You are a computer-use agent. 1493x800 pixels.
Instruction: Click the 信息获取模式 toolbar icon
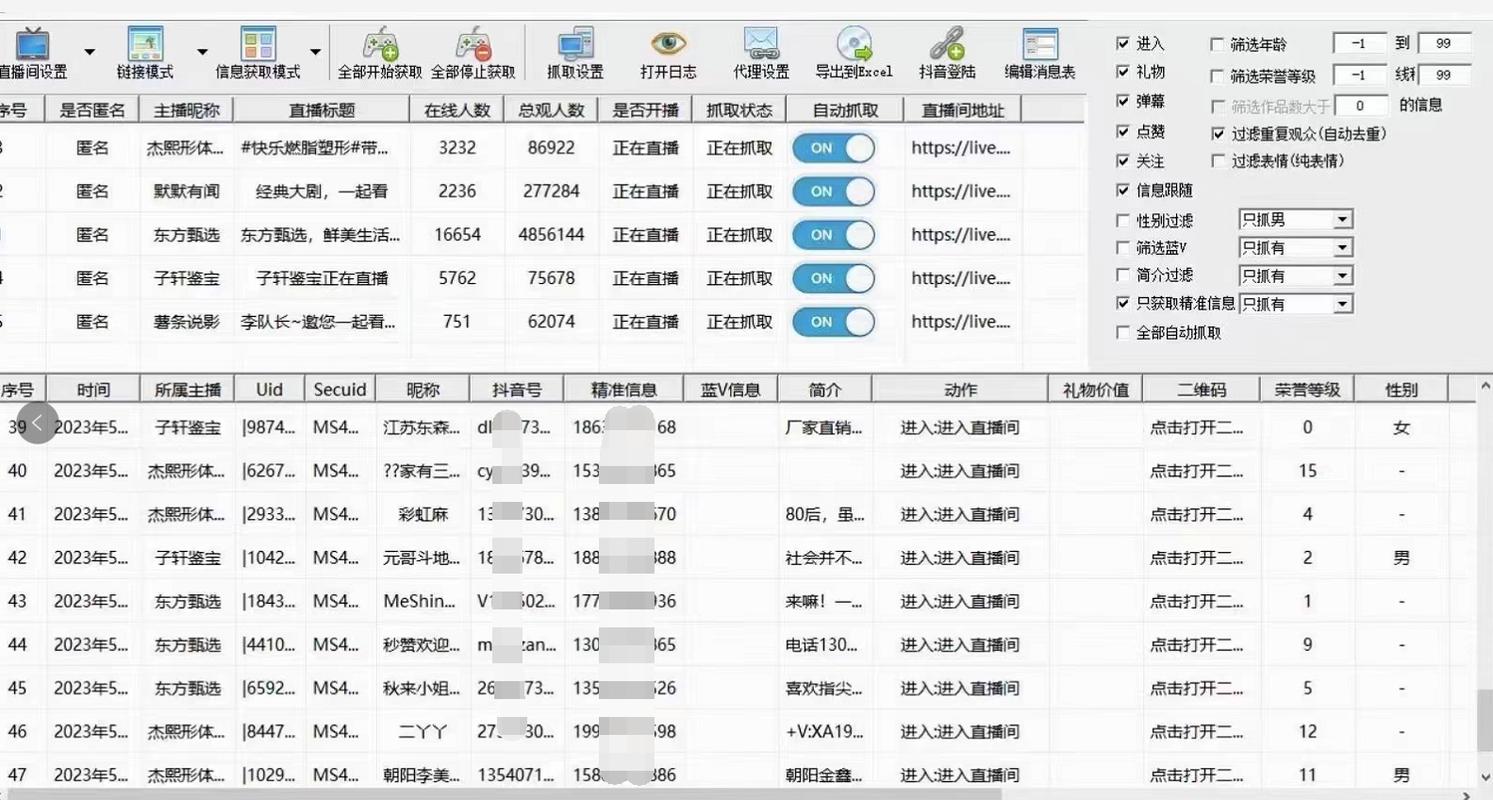tap(258, 53)
